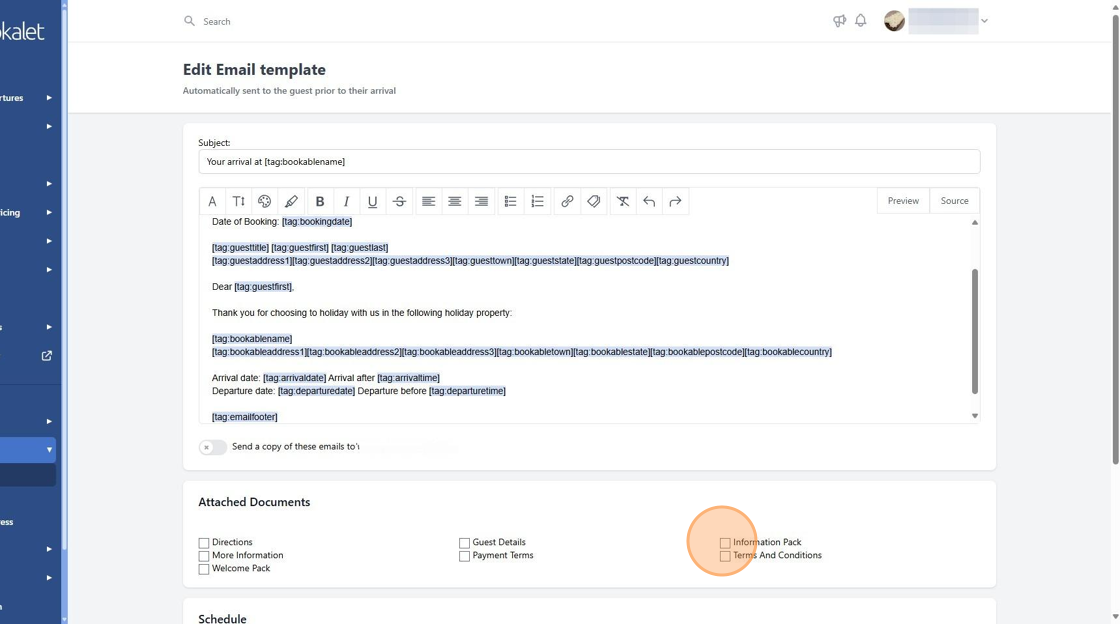Switch to Source view tab

pyautogui.click(x=954, y=201)
